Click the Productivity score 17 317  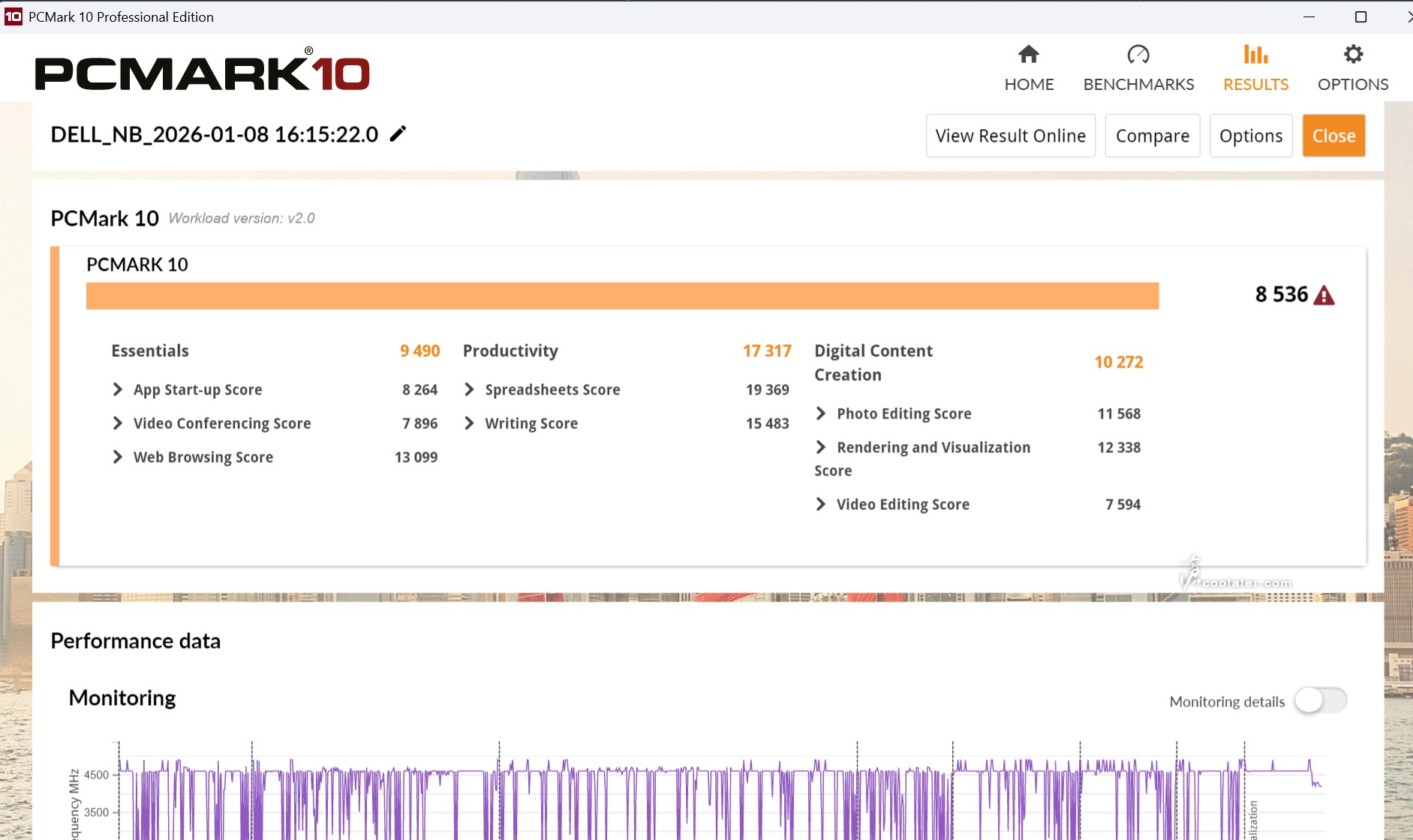point(767,351)
